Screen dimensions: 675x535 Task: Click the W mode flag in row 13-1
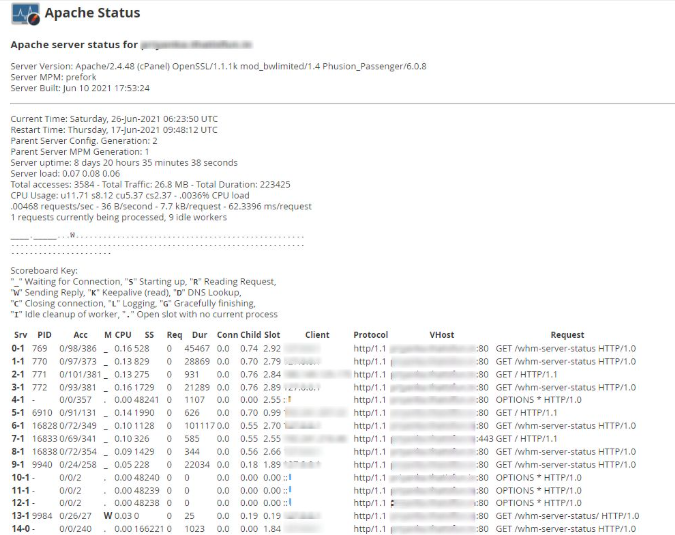coord(108,516)
